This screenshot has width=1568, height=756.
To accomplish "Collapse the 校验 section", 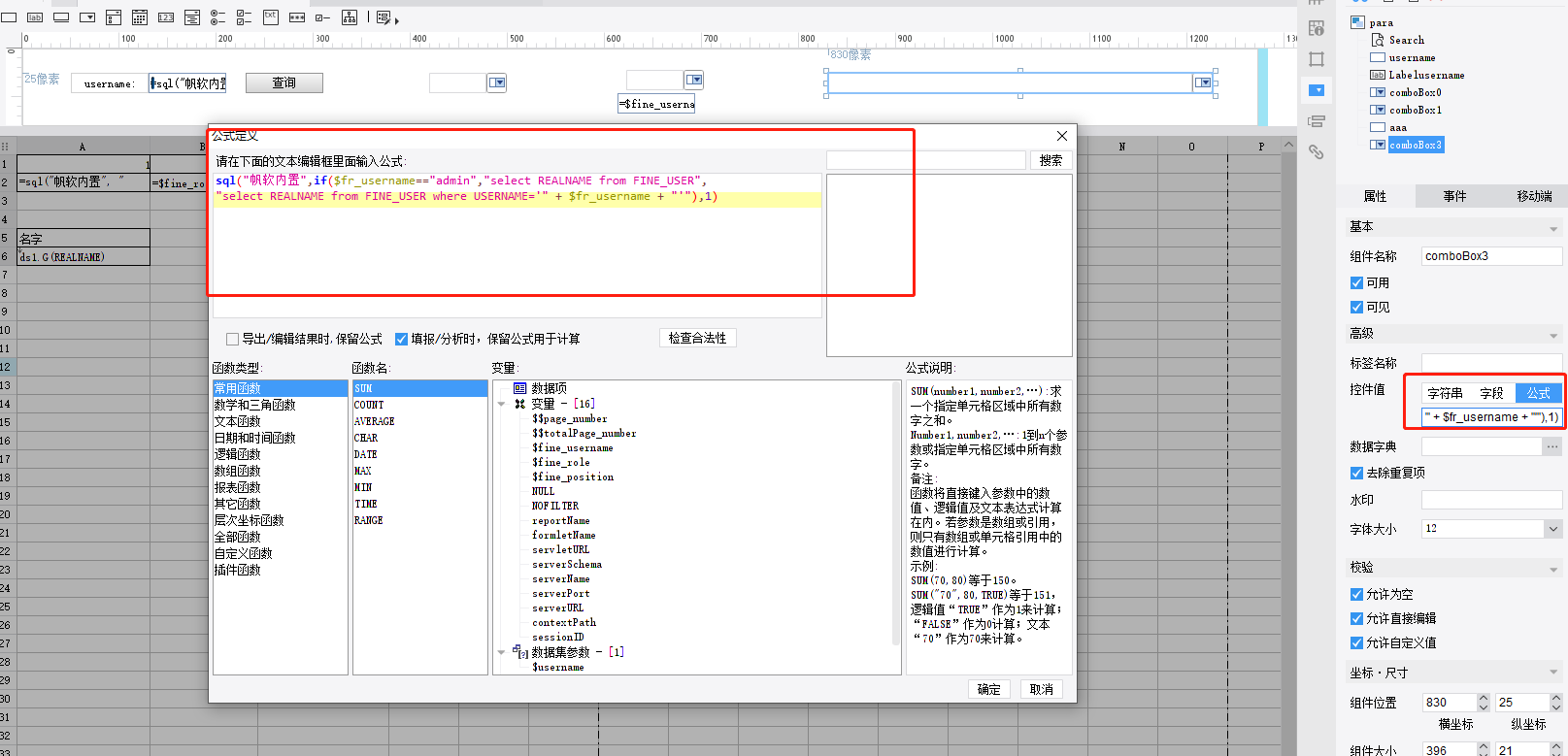I will tap(1553, 570).
